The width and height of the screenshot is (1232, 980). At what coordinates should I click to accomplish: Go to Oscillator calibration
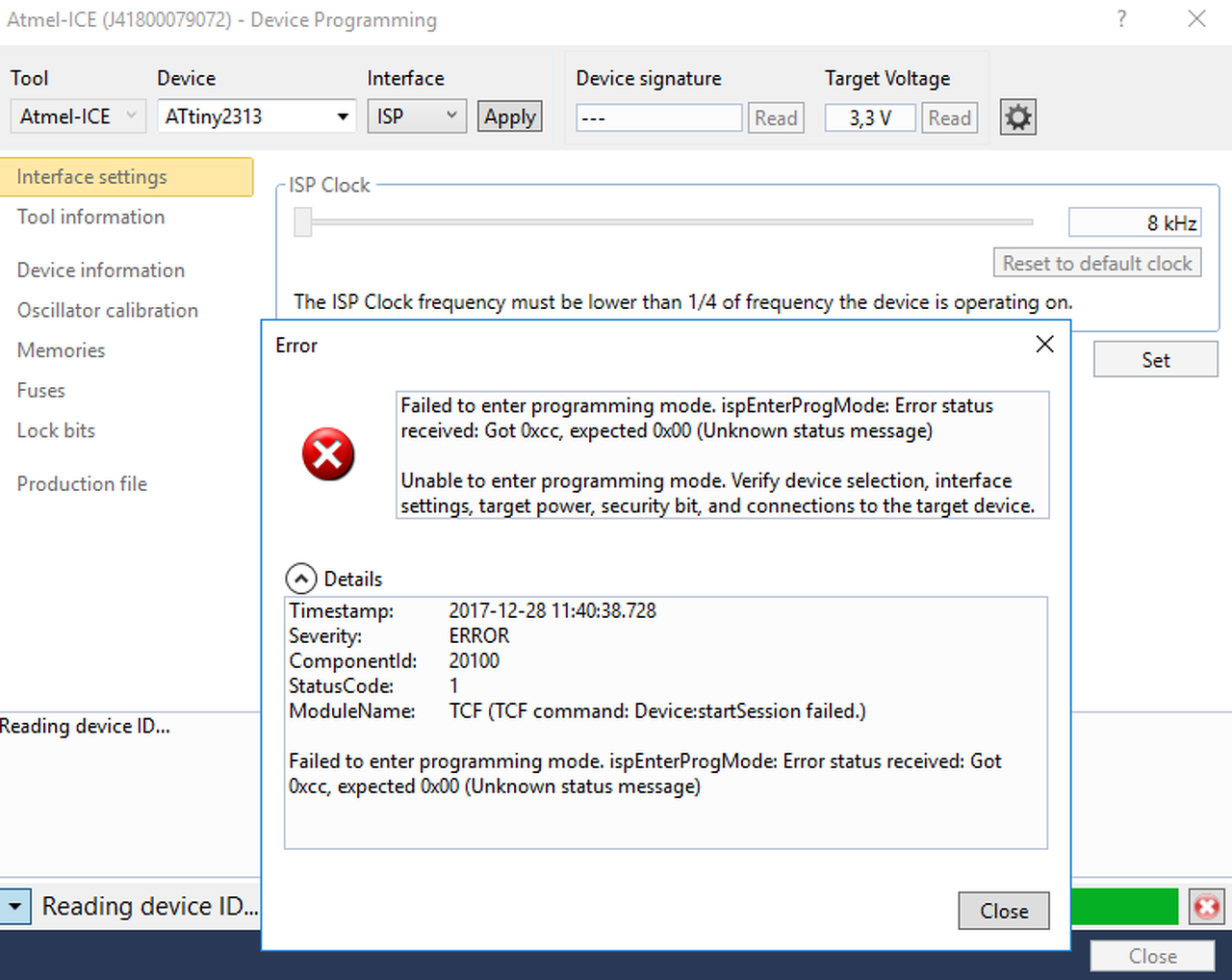click(108, 310)
